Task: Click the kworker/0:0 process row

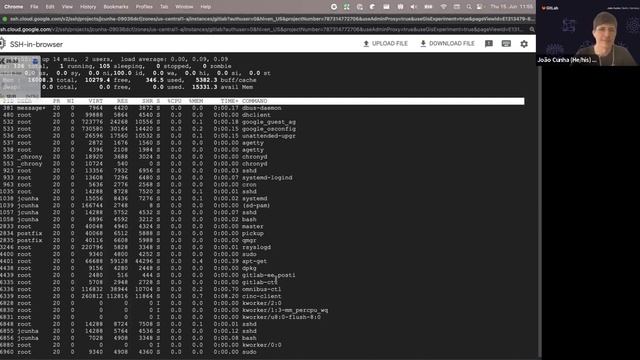Action: point(262,345)
